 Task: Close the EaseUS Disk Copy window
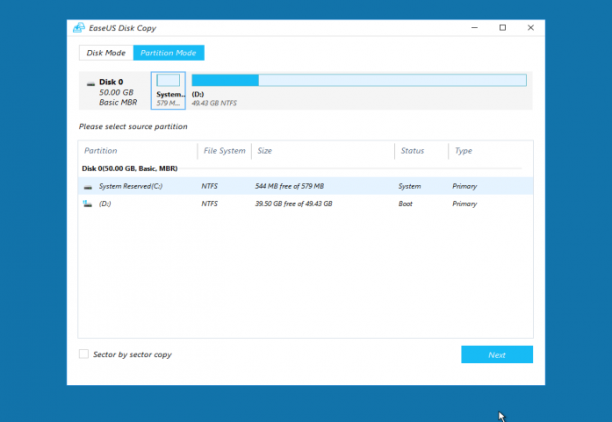(x=531, y=28)
